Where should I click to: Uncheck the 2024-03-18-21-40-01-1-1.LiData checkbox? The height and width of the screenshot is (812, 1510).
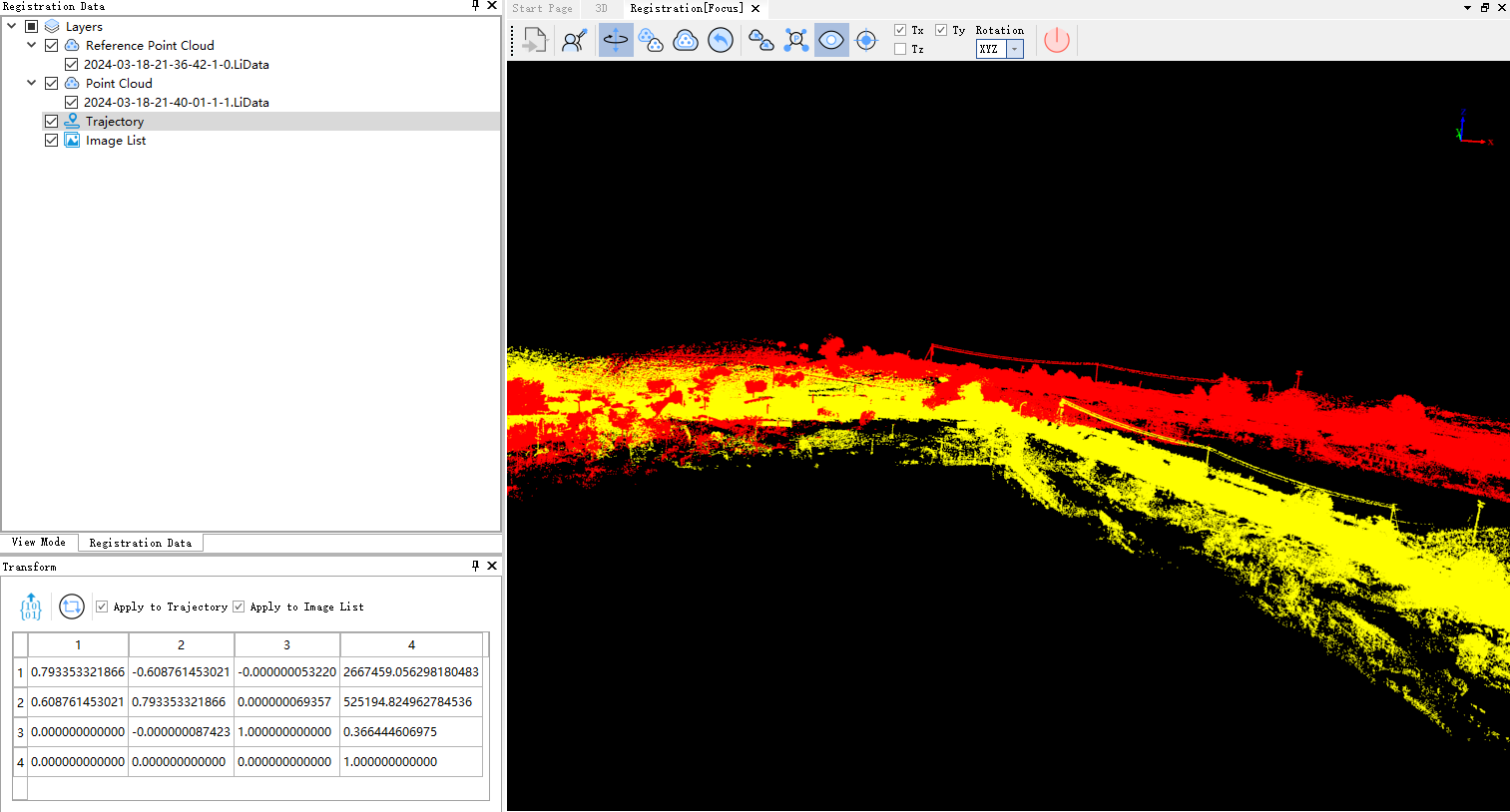click(71, 102)
